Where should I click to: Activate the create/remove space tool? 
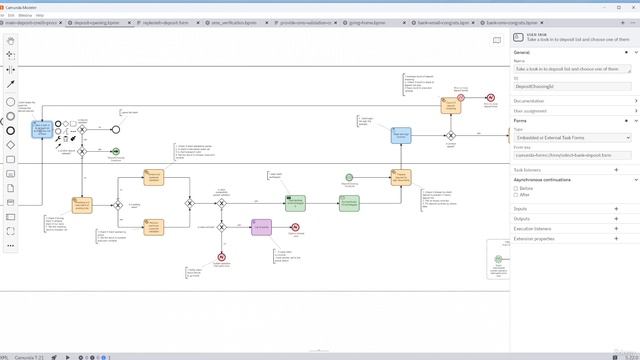click(x=11, y=69)
